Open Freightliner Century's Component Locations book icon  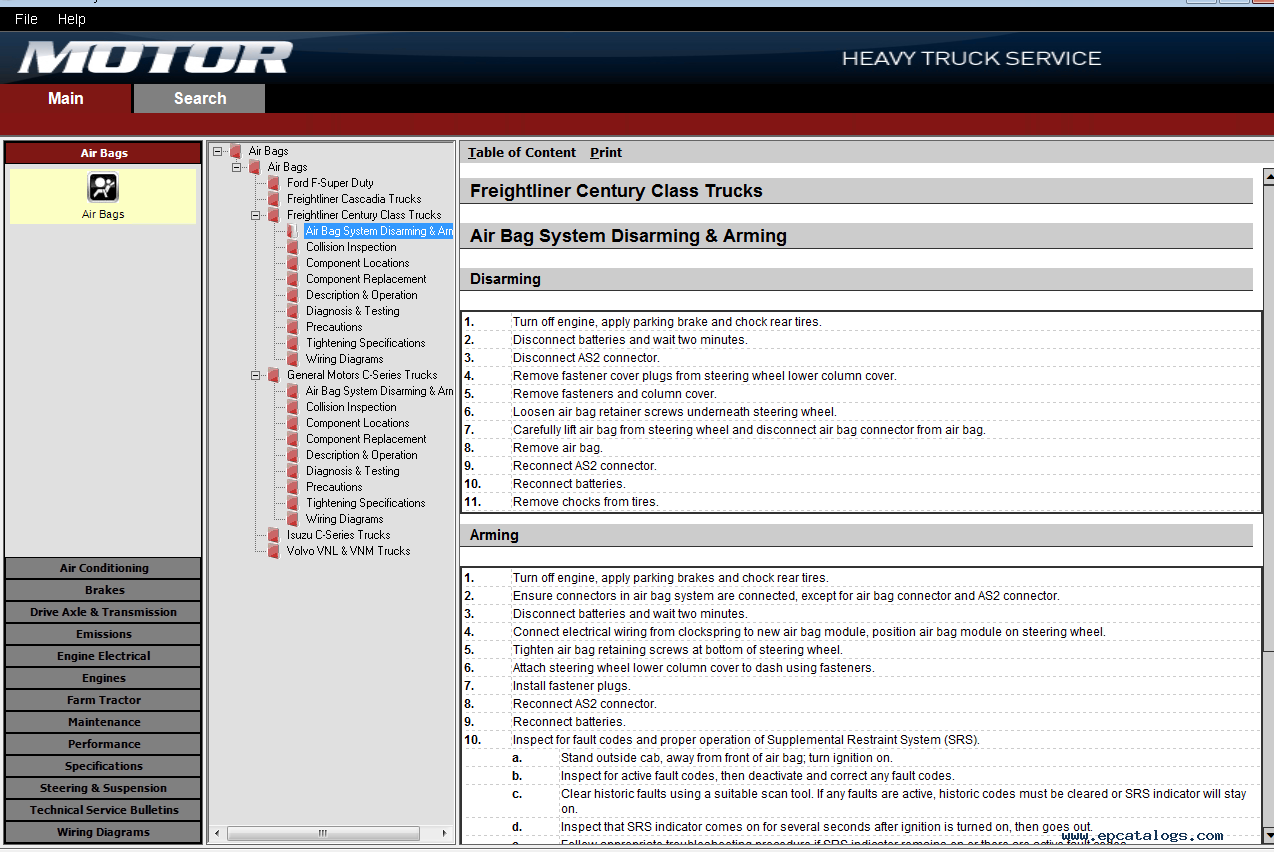tap(292, 263)
